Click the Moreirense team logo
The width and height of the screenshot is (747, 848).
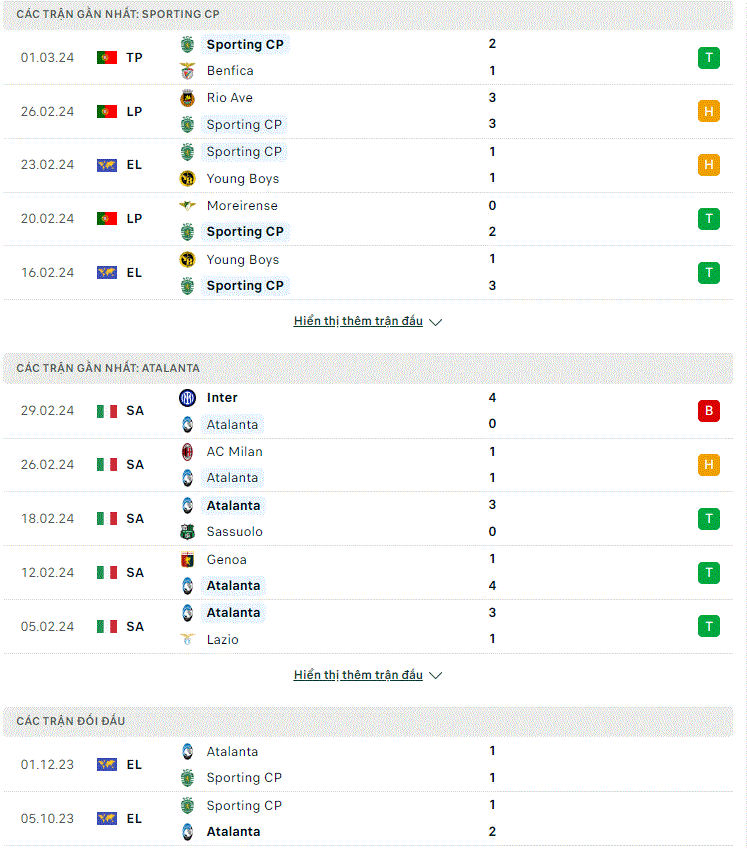(187, 206)
